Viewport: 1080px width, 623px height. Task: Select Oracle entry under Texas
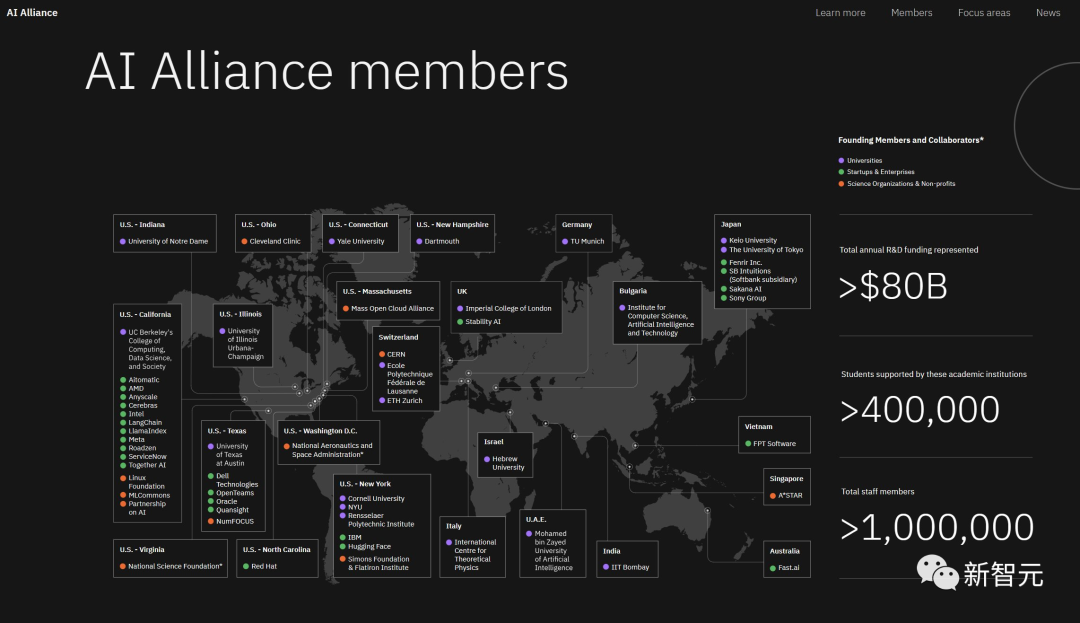pos(222,502)
